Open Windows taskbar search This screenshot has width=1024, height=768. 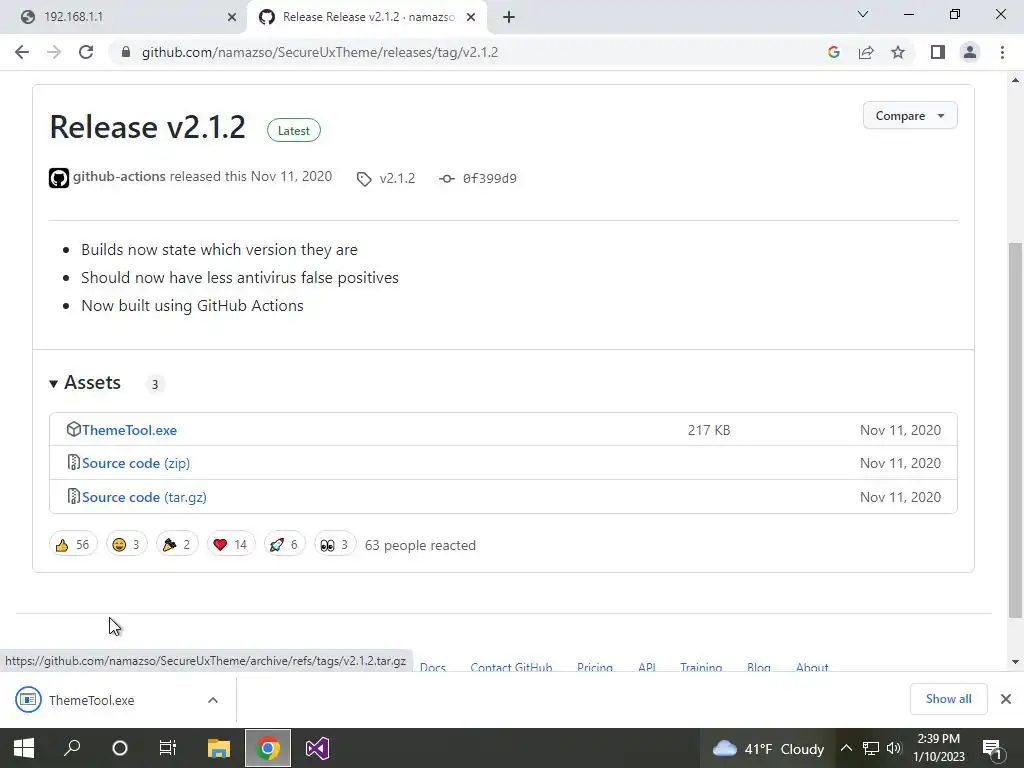coord(72,748)
